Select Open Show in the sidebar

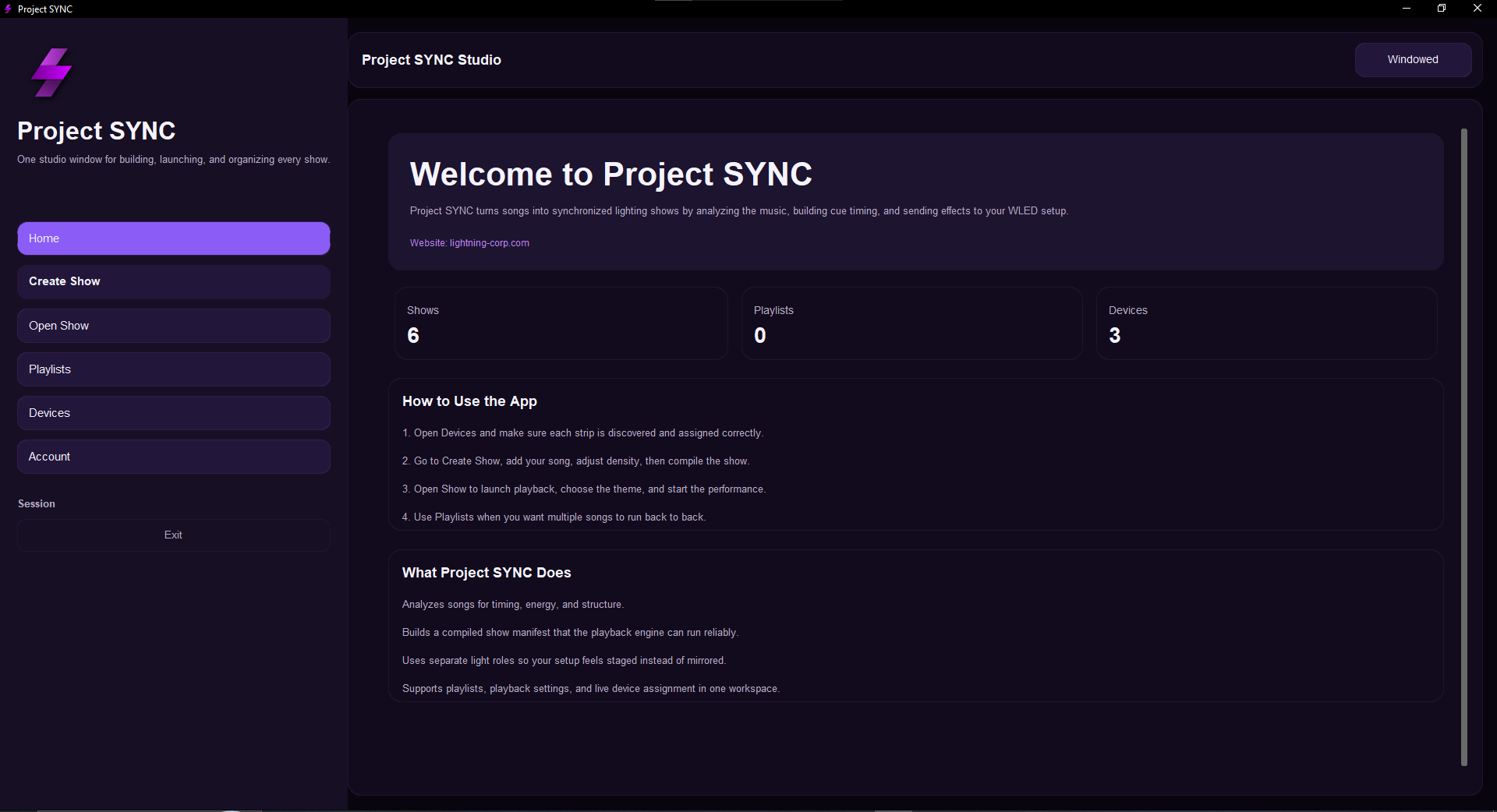174,326
